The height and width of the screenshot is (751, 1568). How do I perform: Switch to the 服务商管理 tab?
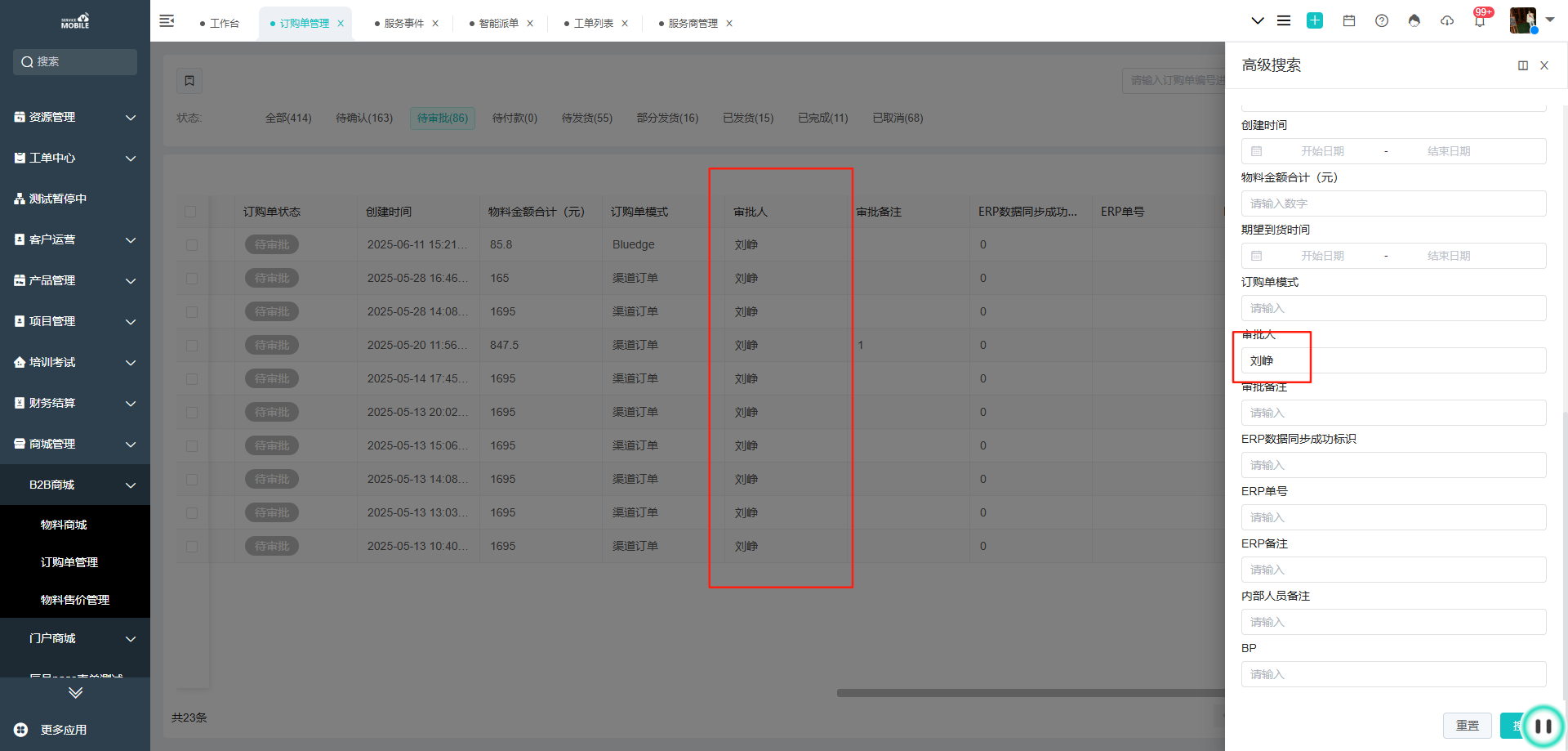click(x=693, y=24)
